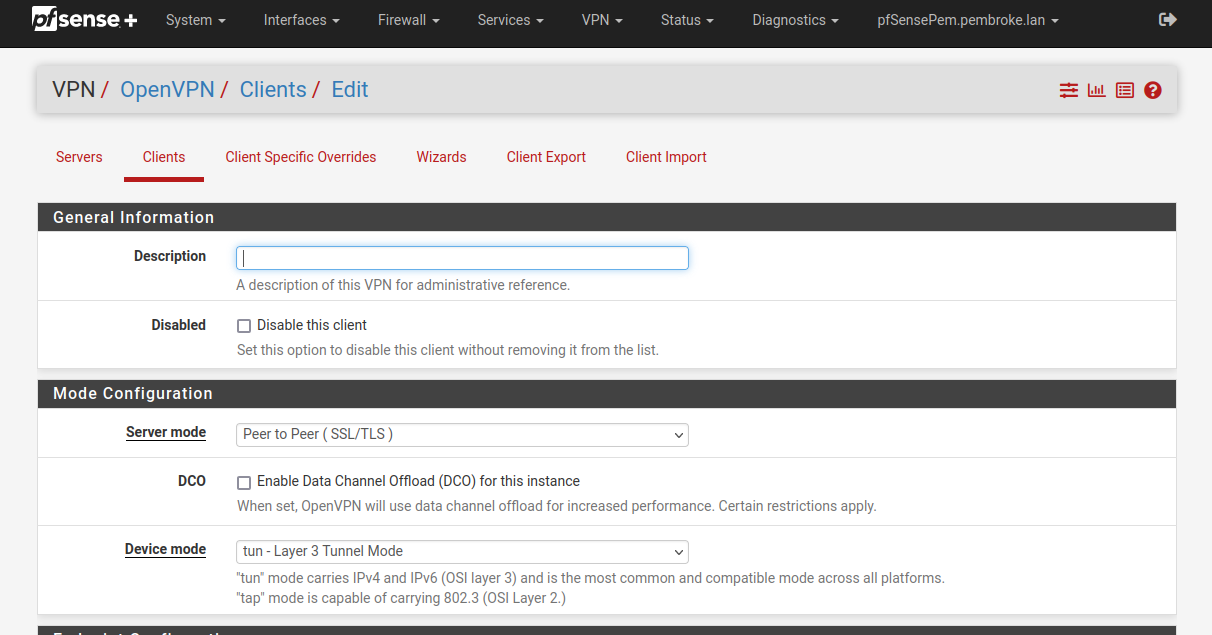Open Status menu
The height and width of the screenshot is (635, 1212).
(x=687, y=20)
